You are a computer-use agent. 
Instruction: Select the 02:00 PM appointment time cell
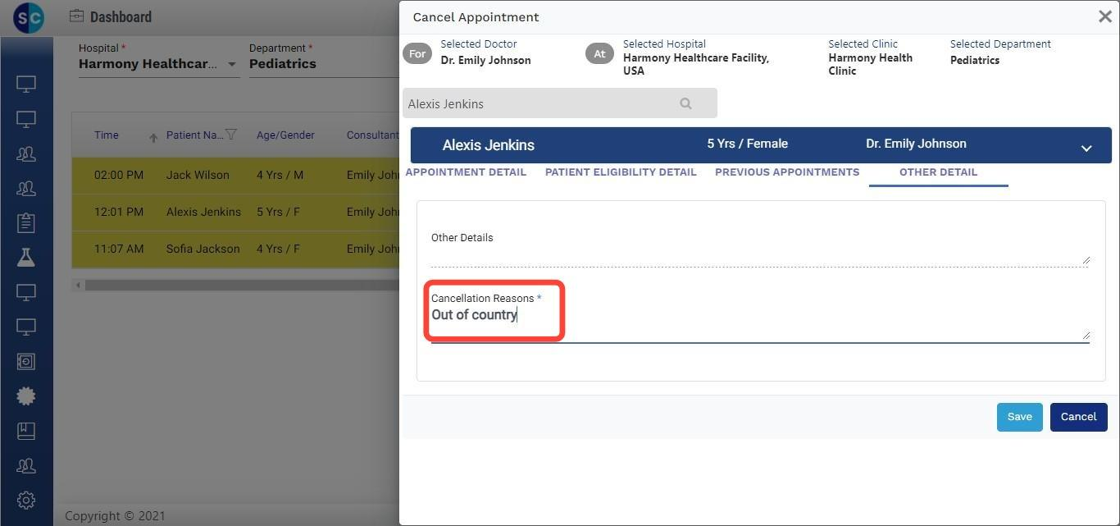119,175
